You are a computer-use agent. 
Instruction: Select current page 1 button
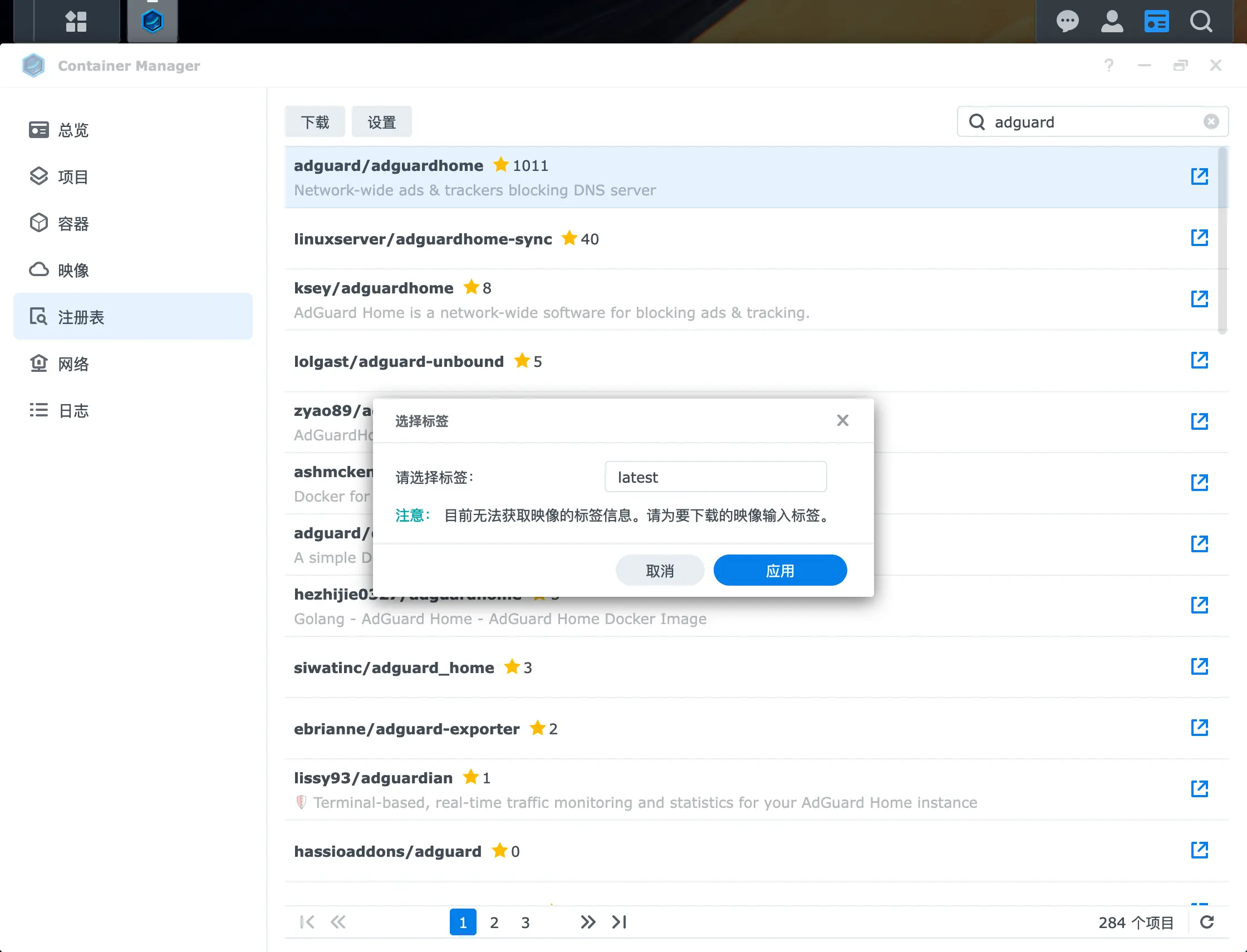pyautogui.click(x=463, y=922)
